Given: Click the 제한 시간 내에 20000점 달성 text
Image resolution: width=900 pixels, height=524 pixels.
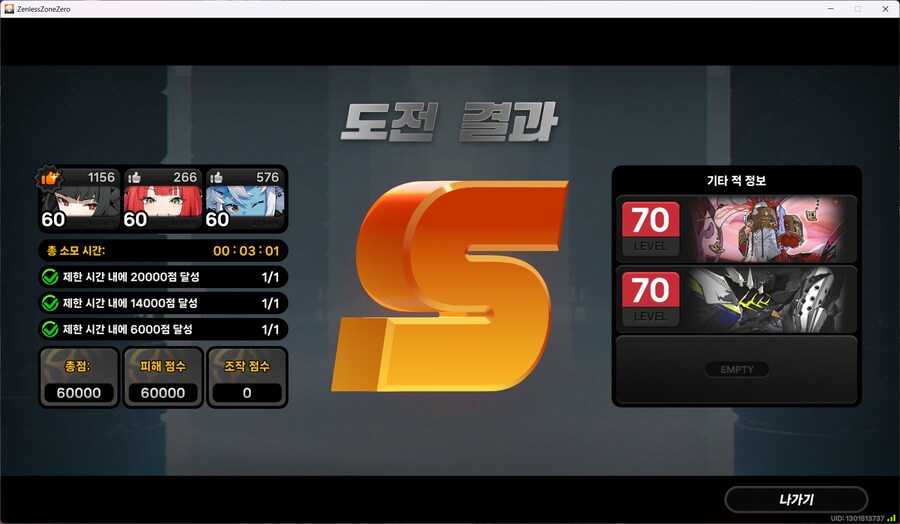Looking at the screenshot, I should click(131, 277).
